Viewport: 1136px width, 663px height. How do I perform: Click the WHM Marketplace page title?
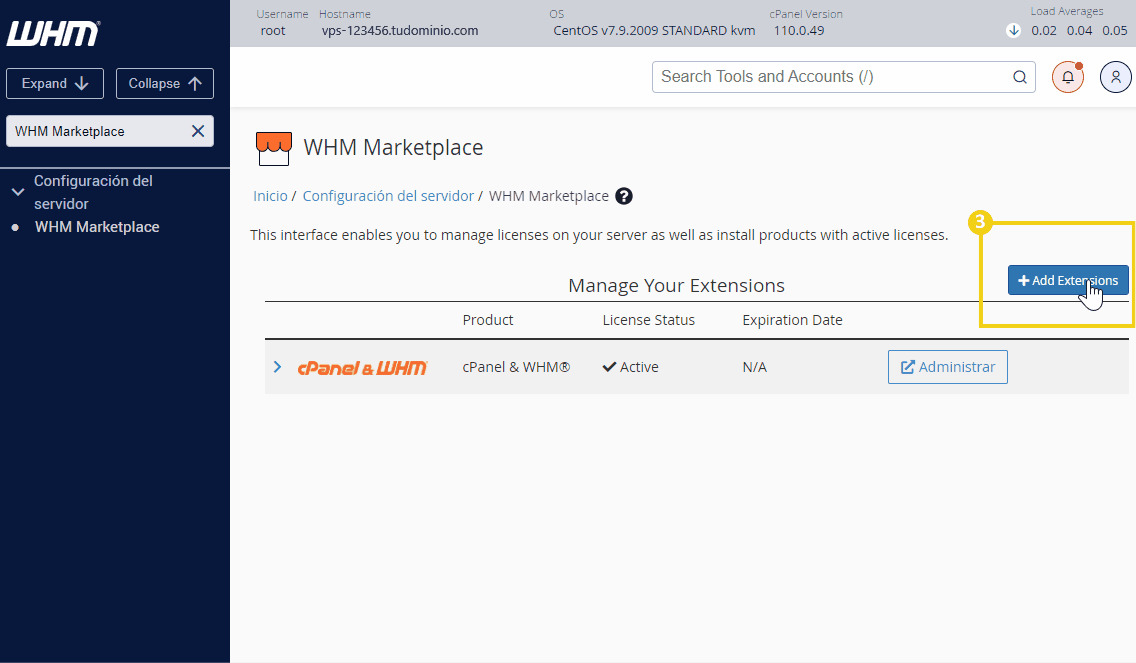tap(393, 148)
